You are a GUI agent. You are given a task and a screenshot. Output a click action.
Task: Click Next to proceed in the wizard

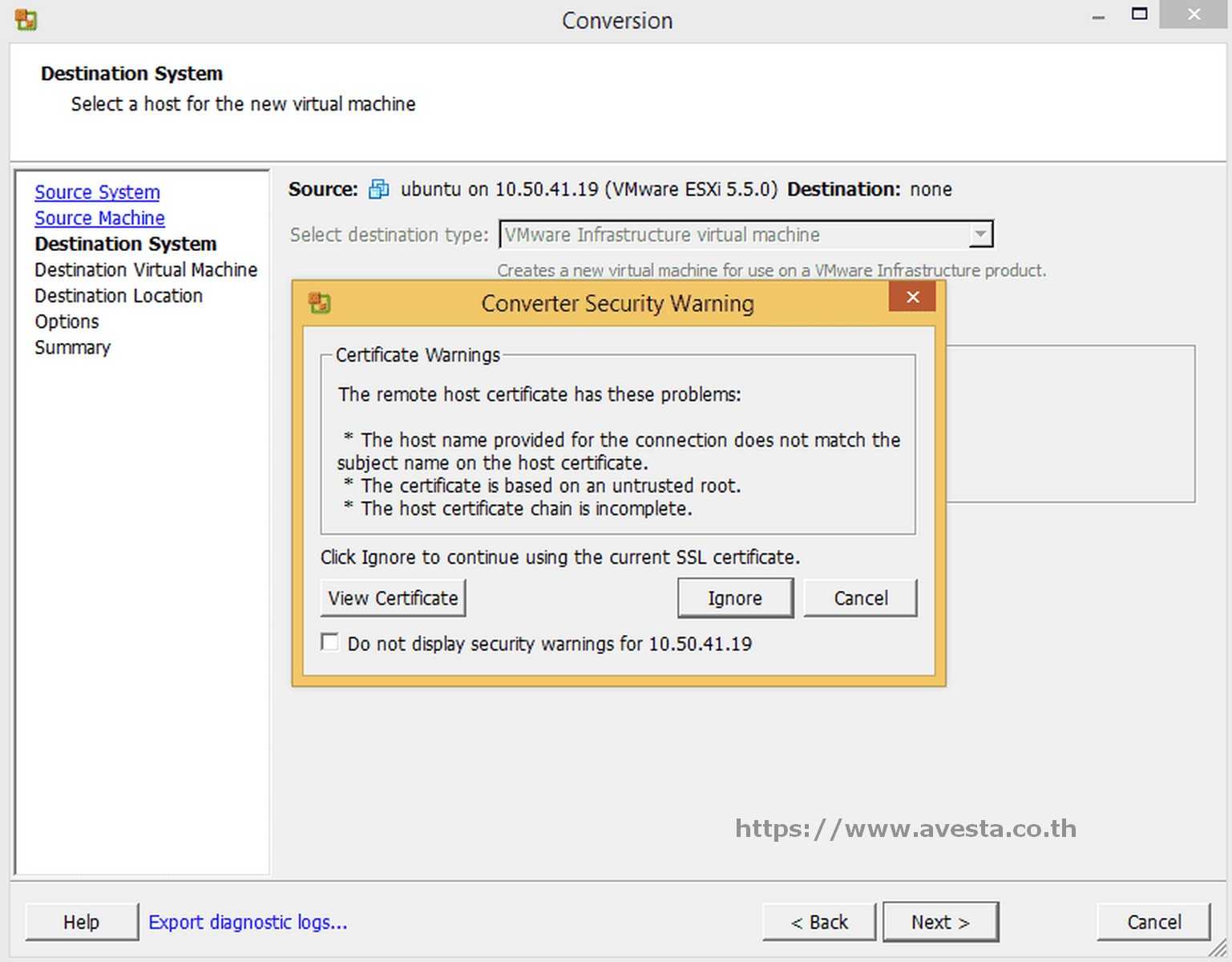point(940,922)
